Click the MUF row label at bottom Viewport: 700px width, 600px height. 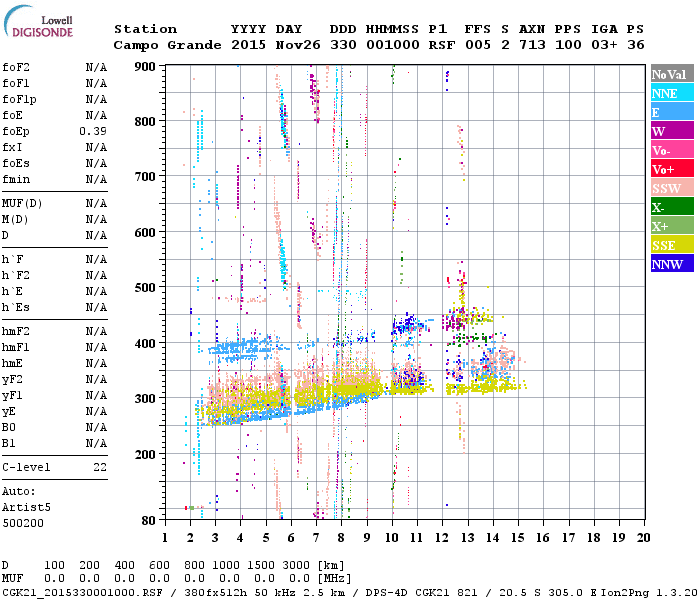tap(12, 579)
